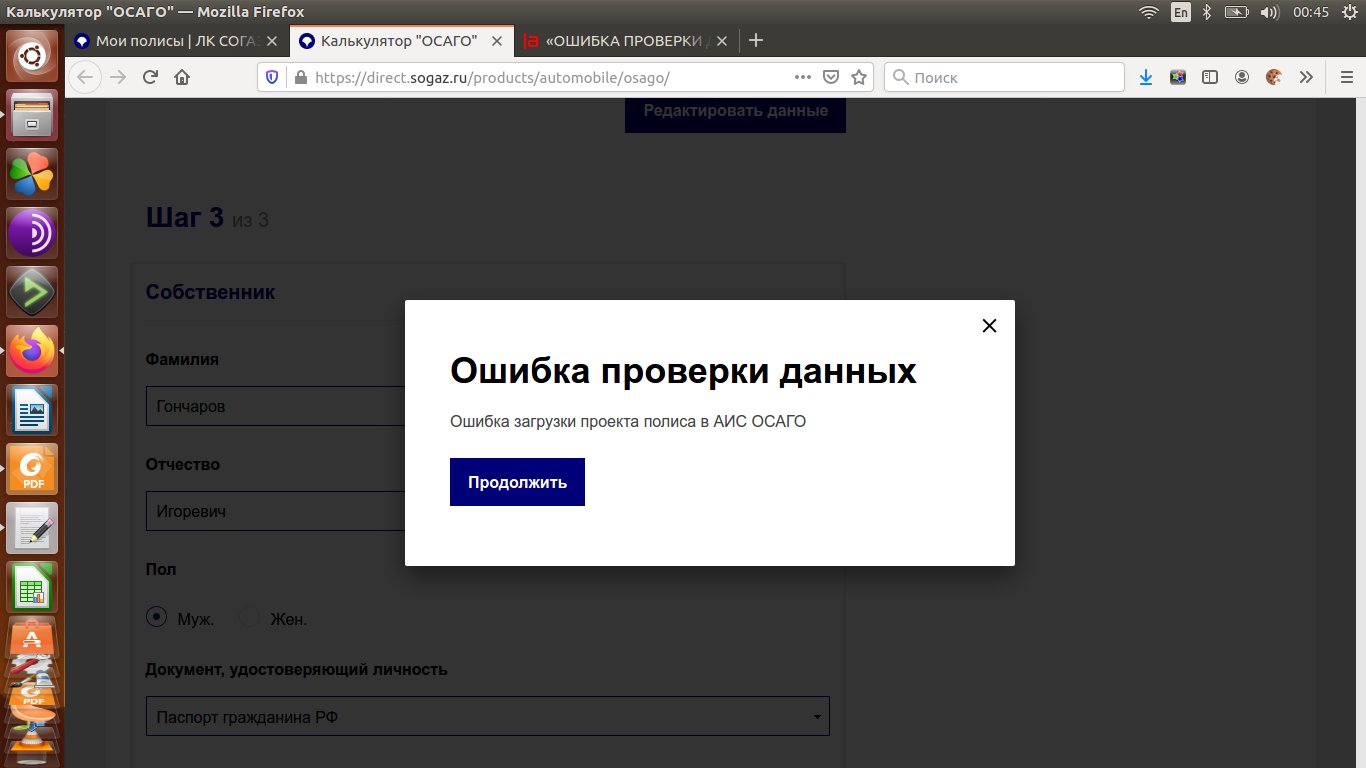Open the Паспорт гражданина РФ dropdown
1366x768 pixels.
[488, 716]
